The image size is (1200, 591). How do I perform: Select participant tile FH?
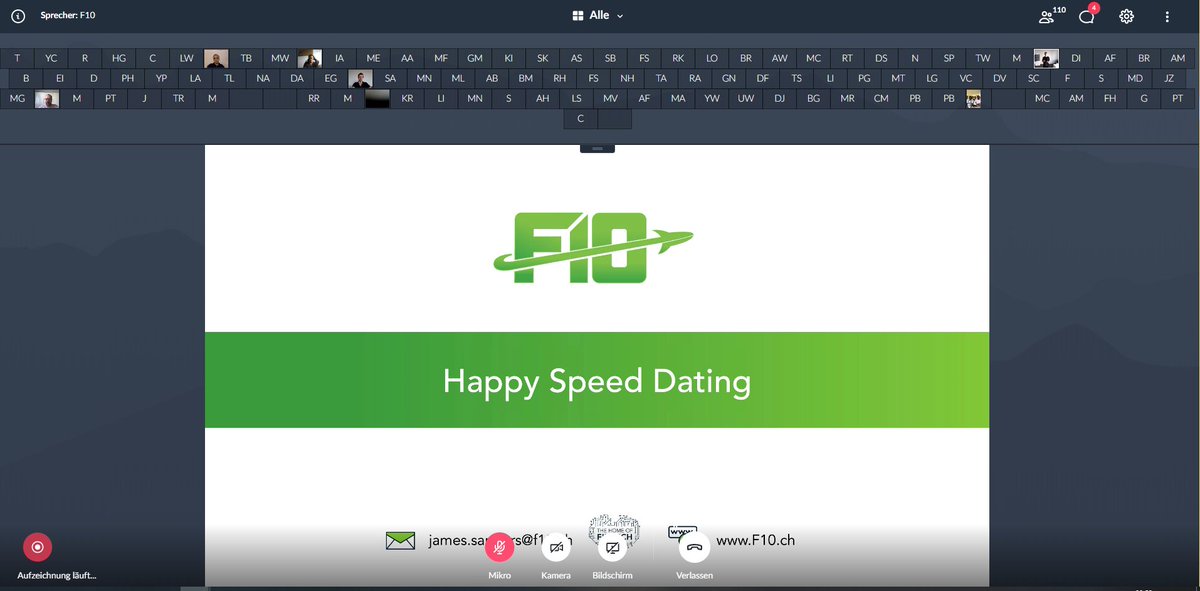pyautogui.click(x=1110, y=98)
